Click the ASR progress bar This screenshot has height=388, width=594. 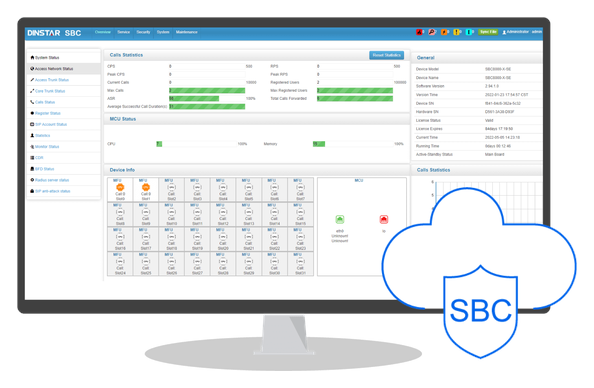[207, 99]
